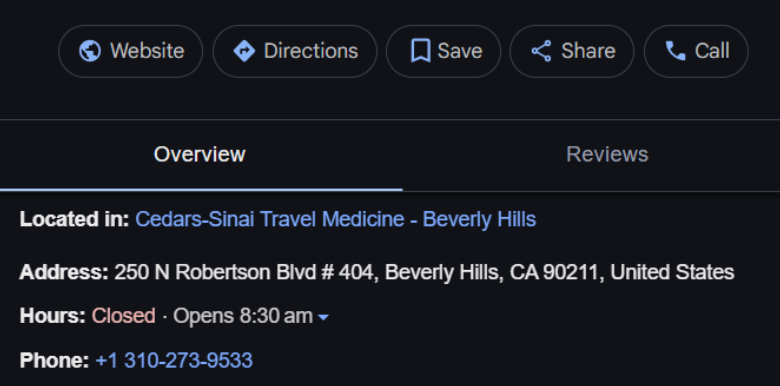Click the red Closed status text
The image size is (780, 386).
pos(123,316)
